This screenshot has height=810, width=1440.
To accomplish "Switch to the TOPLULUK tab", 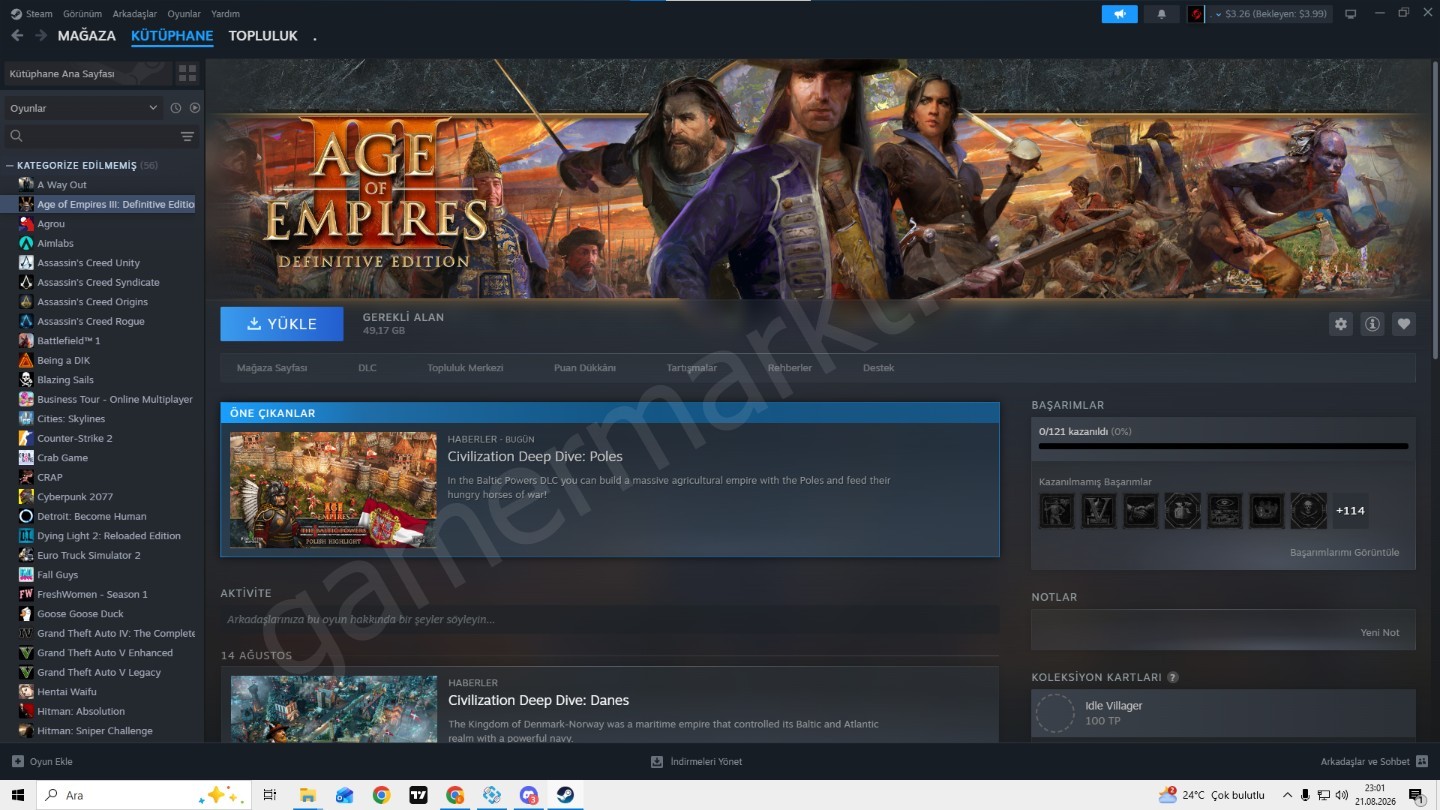I will pyautogui.click(x=263, y=36).
